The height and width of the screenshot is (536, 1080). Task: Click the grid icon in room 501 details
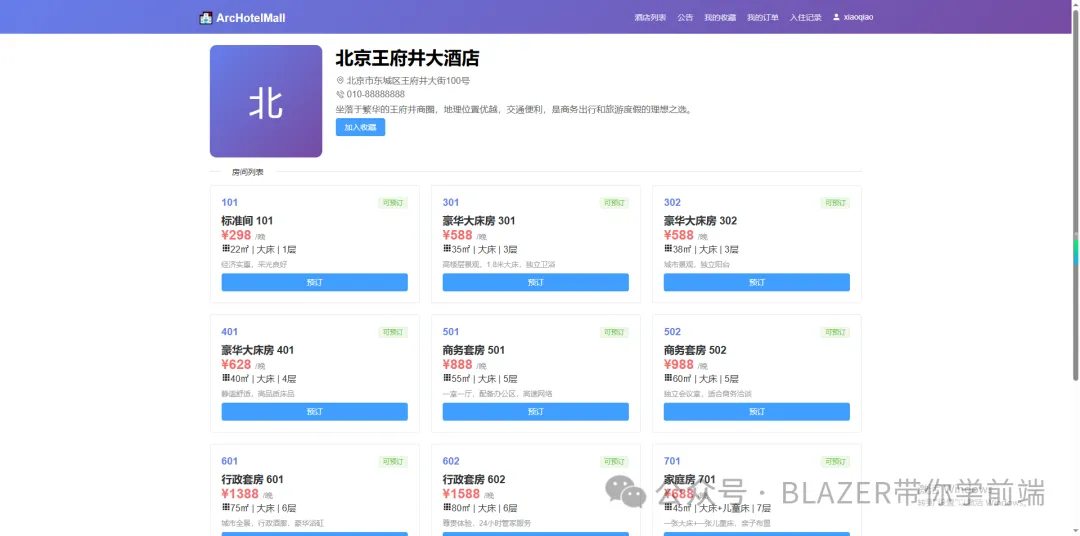point(446,378)
